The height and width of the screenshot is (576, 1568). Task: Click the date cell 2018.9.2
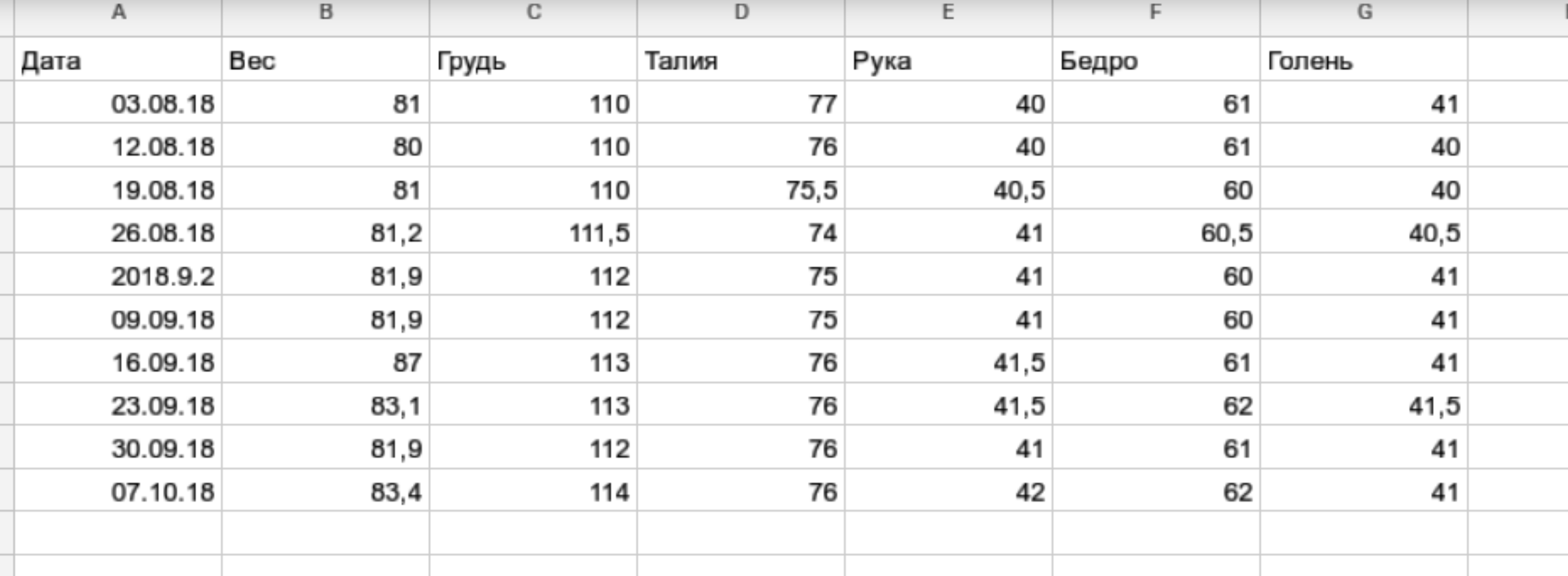(x=118, y=277)
